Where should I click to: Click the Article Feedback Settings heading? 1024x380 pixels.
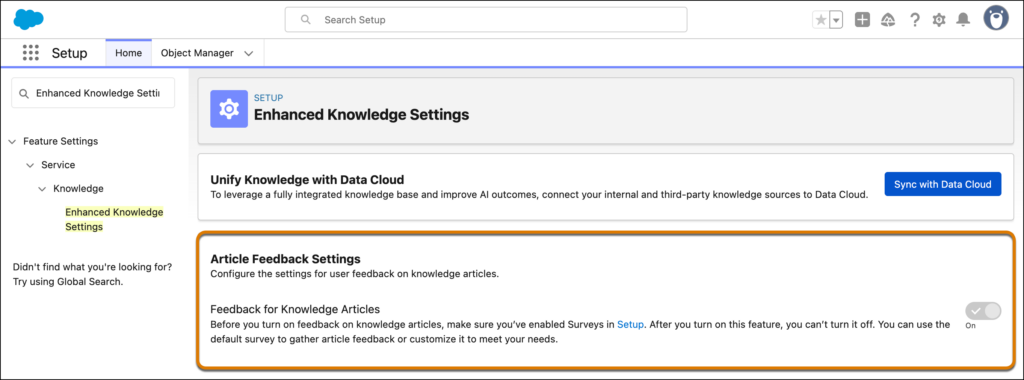(x=285, y=259)
